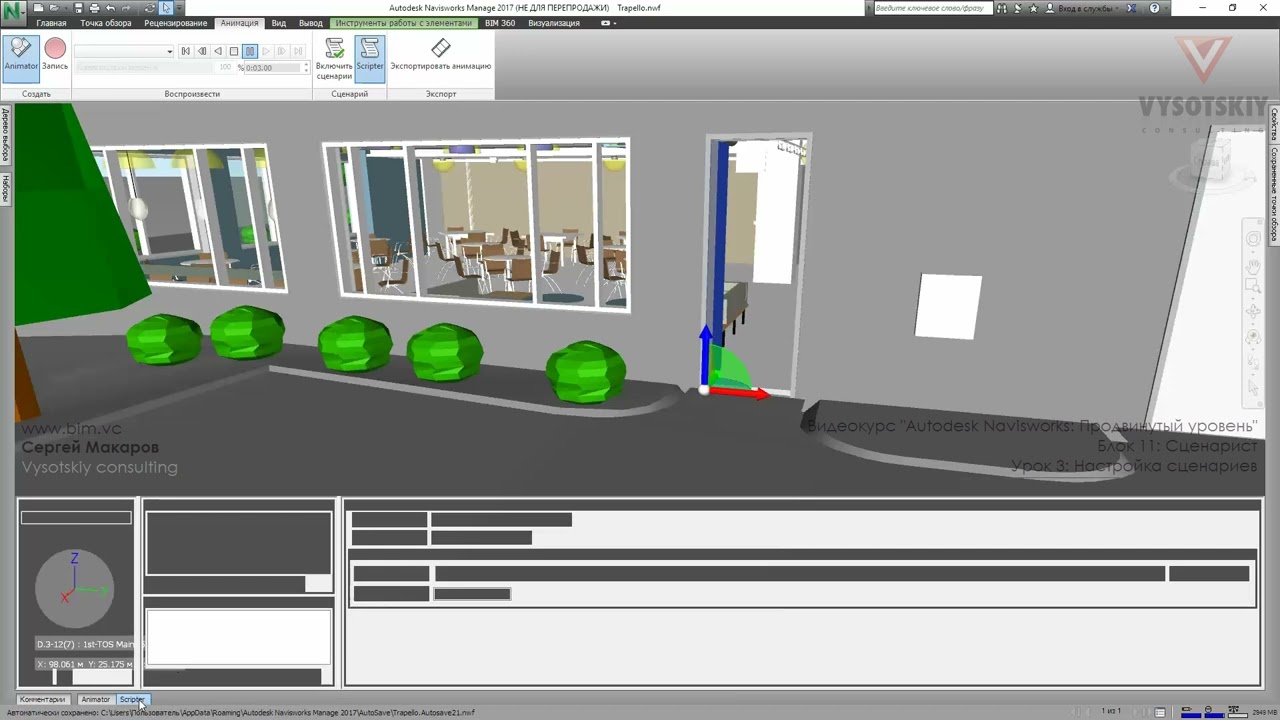Select the Анимация ribbon tab

pos(239,23)
